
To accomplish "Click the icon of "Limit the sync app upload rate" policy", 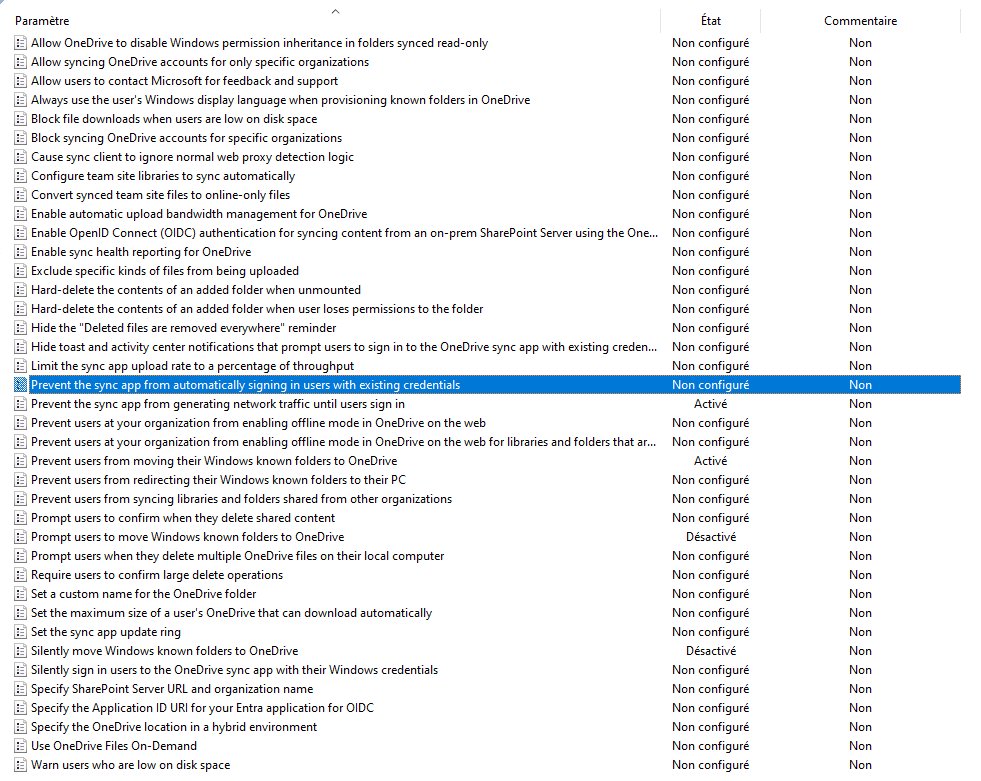I will pyautogui.click(x=21, y=365).
